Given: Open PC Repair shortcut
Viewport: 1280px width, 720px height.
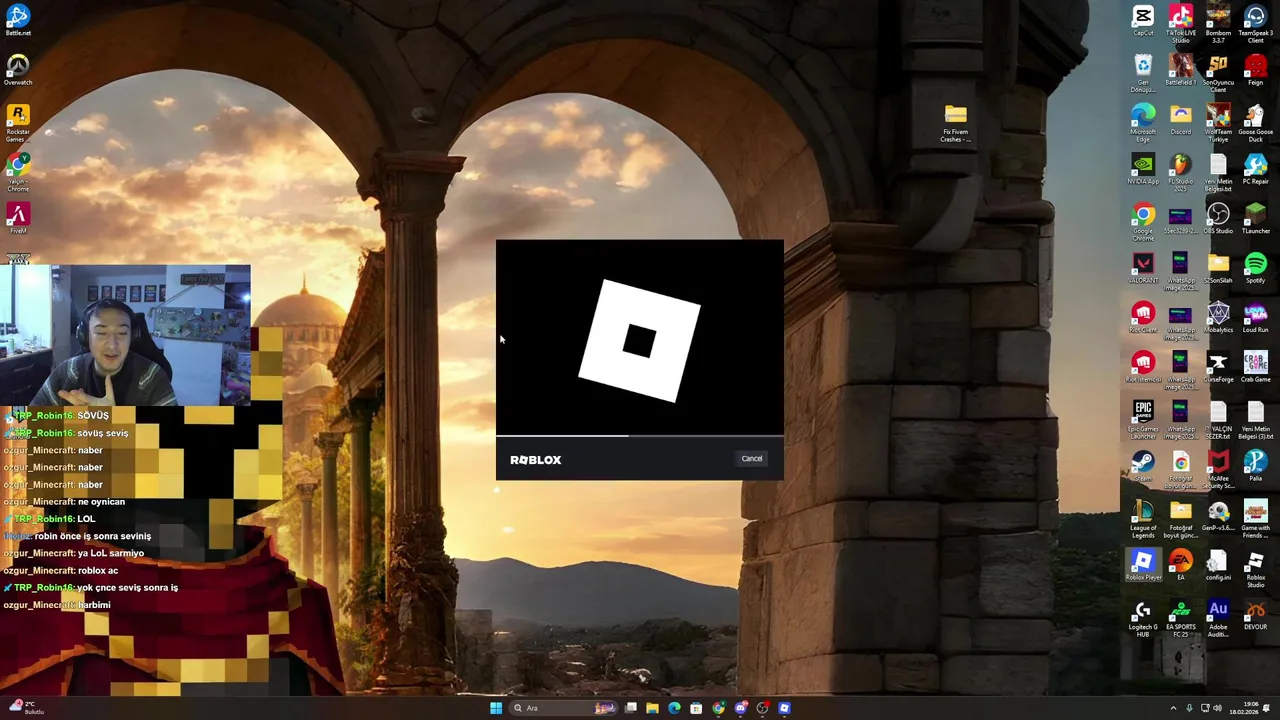Looking at the screenshot, I should point(1255,168).
